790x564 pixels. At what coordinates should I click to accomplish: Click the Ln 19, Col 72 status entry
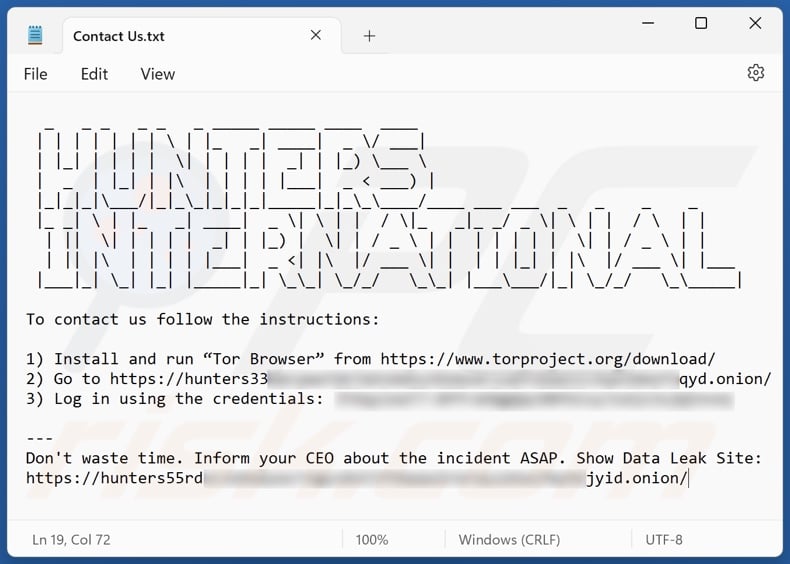[72, 540]
